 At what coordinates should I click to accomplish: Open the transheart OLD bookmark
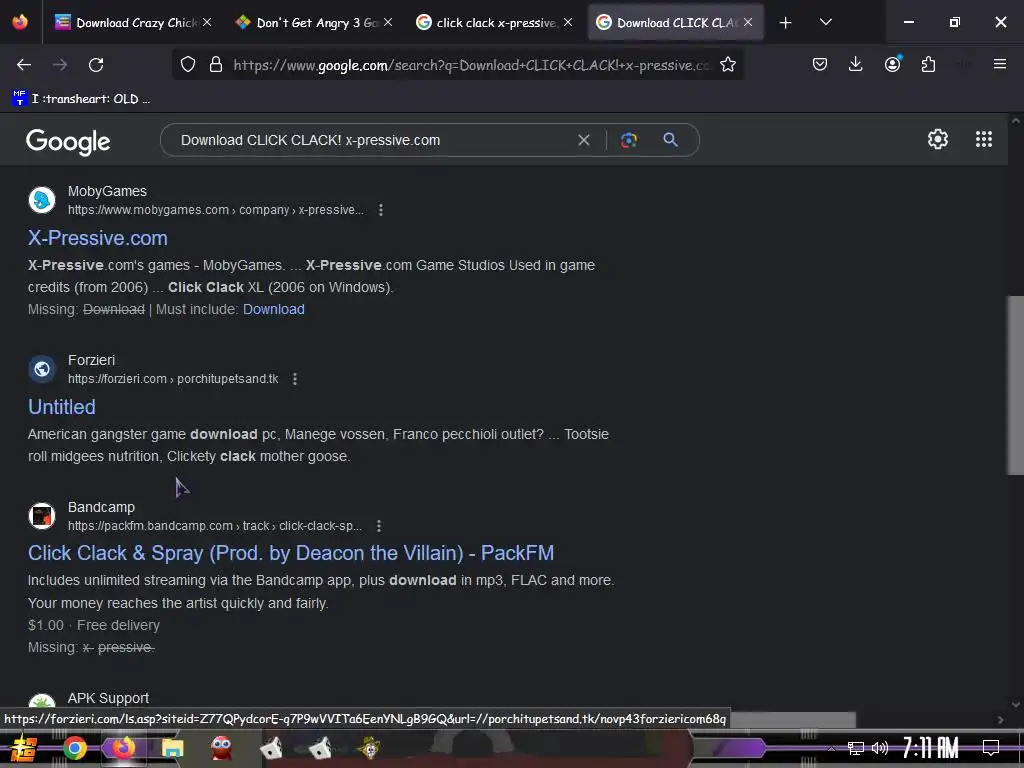coord(82,99)
